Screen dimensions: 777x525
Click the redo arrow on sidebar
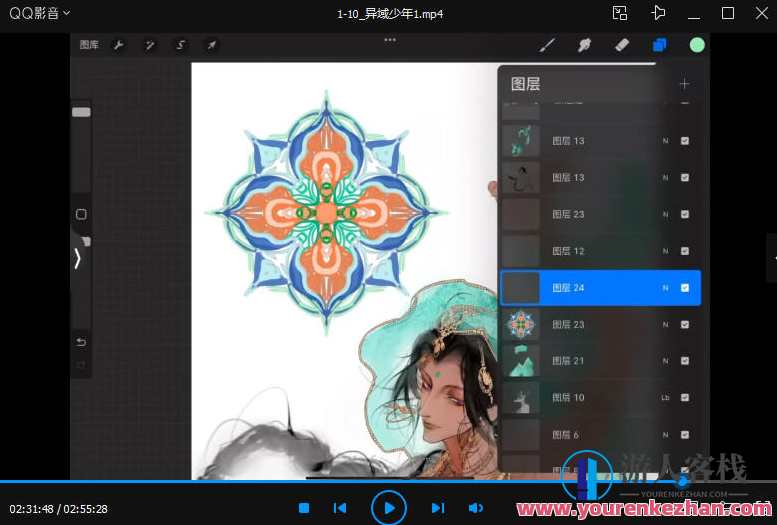coord(81,365)
